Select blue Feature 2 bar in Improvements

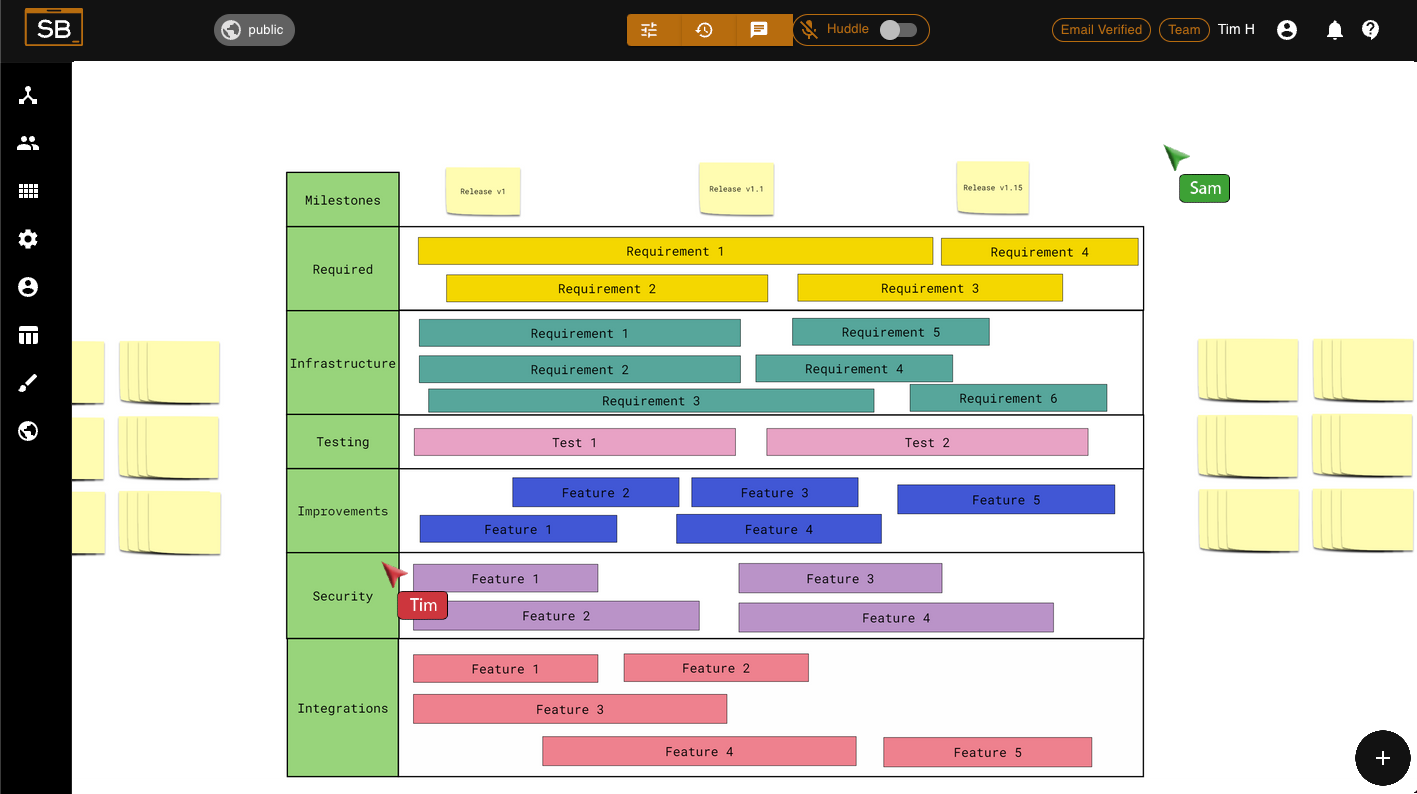coord(596,492)
